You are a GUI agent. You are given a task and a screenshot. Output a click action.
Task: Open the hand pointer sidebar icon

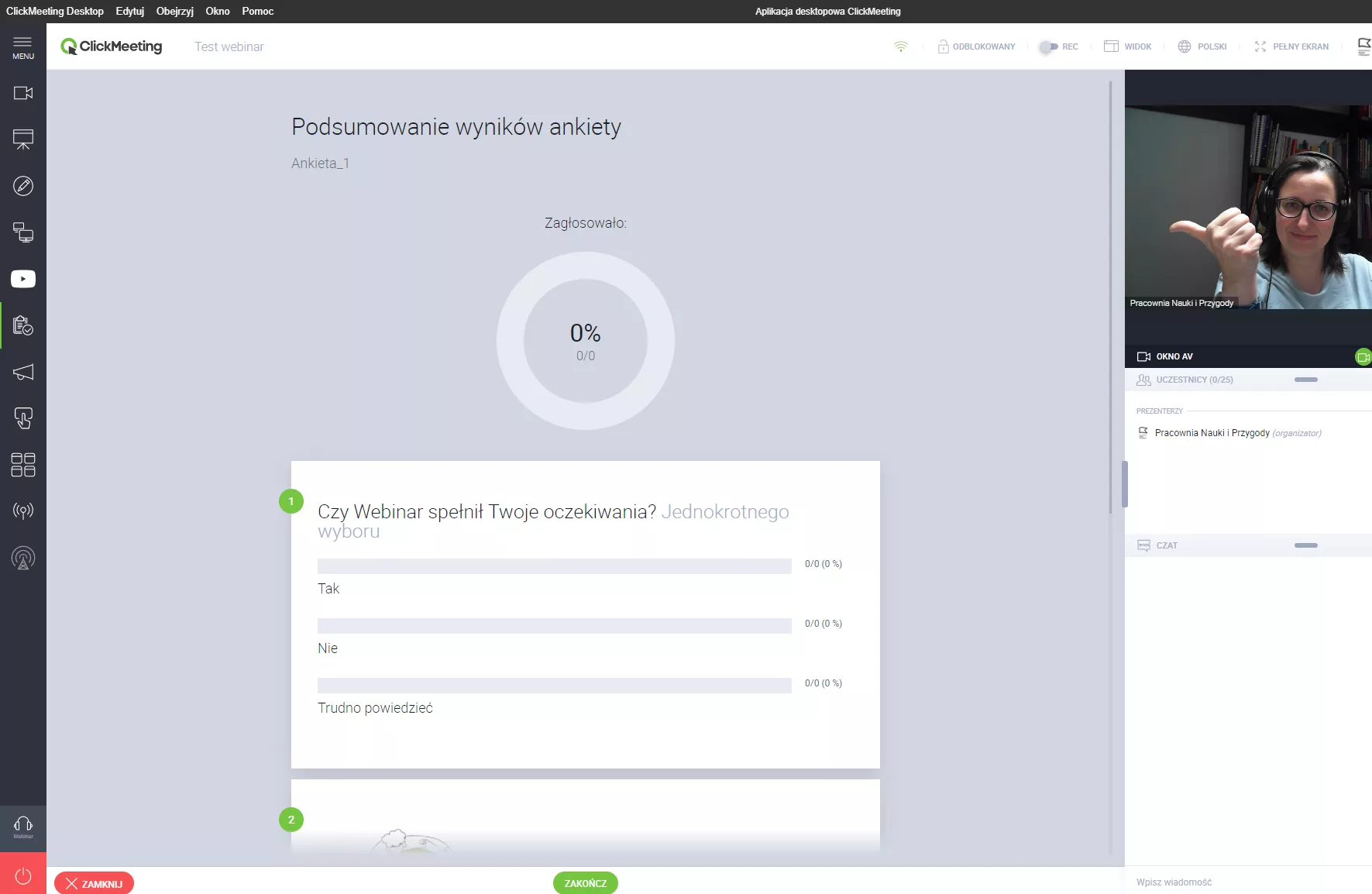[23, 418]
